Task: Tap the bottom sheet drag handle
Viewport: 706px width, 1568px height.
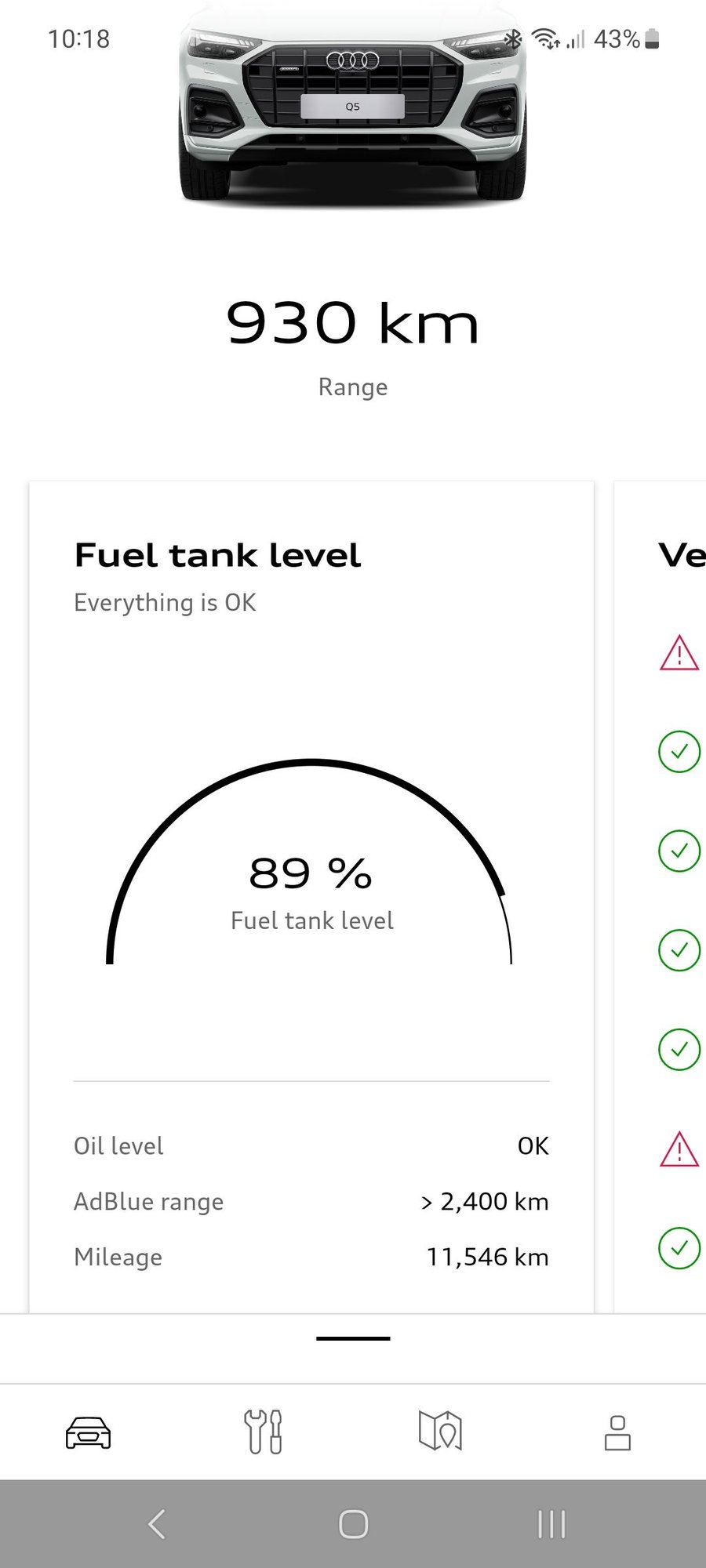Action: point(353,1338)
